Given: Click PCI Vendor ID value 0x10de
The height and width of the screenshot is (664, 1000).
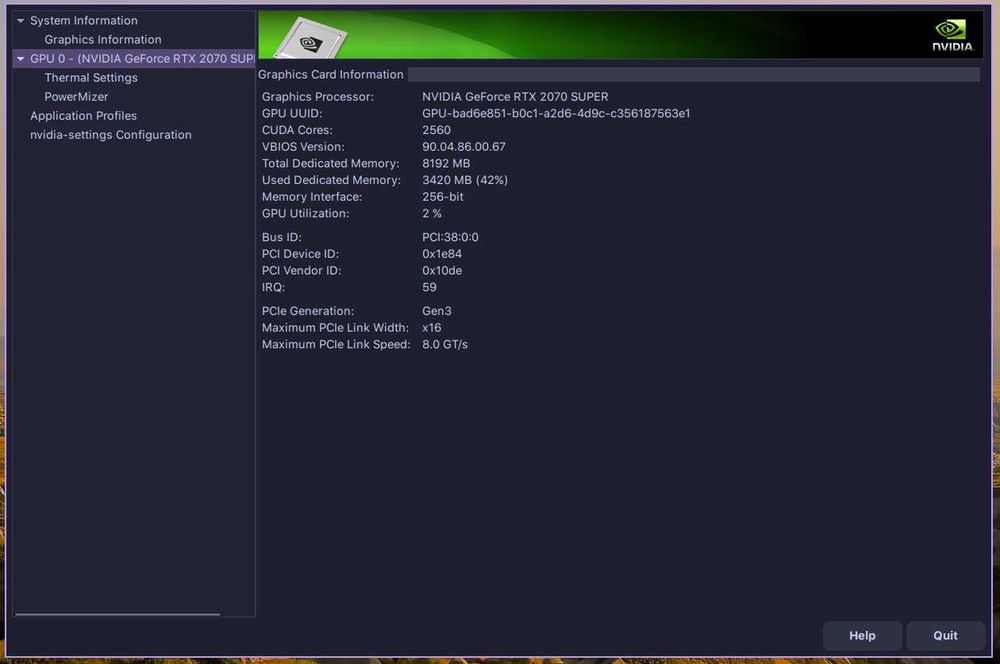Looking at the screenshot, I should tap(442, 270).
